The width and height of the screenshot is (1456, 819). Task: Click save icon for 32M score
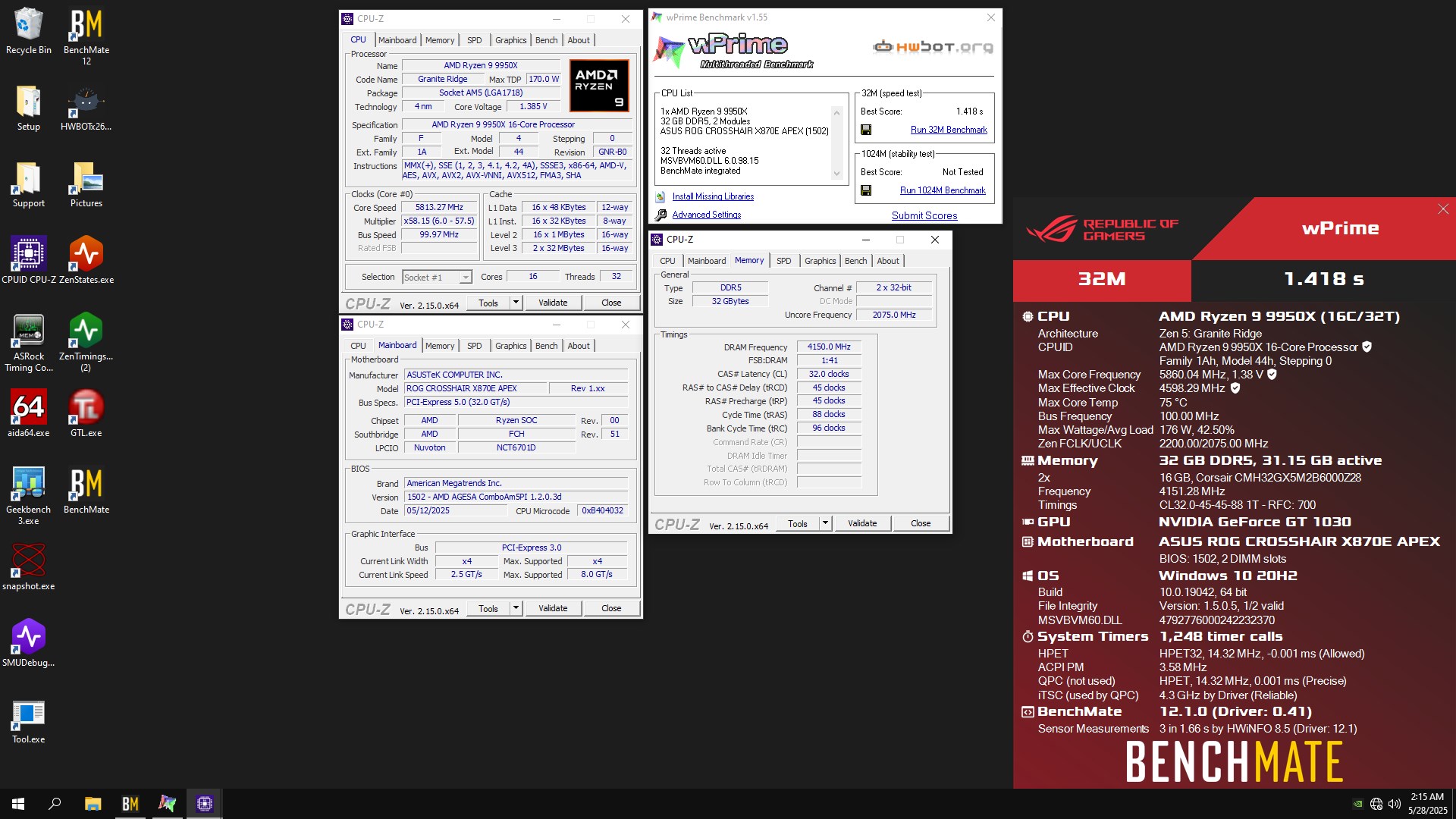coord(866,130)
